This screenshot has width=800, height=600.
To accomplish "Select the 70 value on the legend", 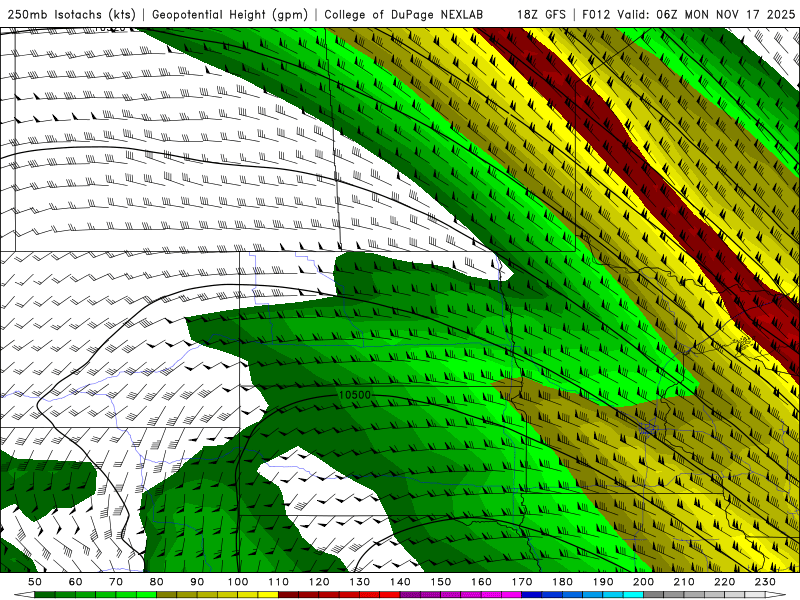I will tap(116, 582).
